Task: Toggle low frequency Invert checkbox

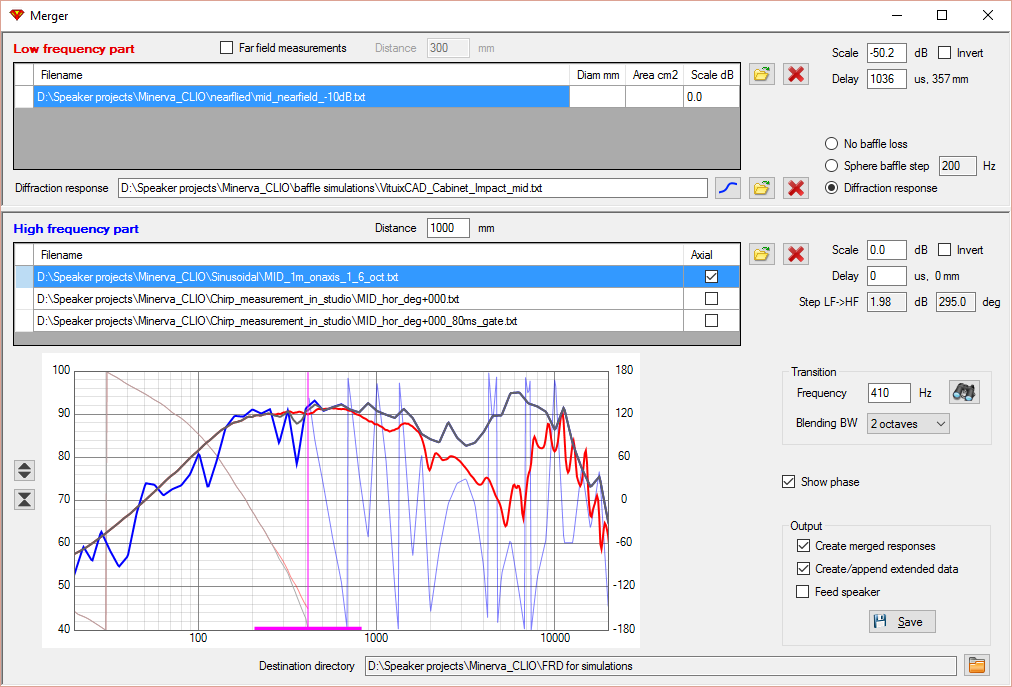Action: point(944,53)
